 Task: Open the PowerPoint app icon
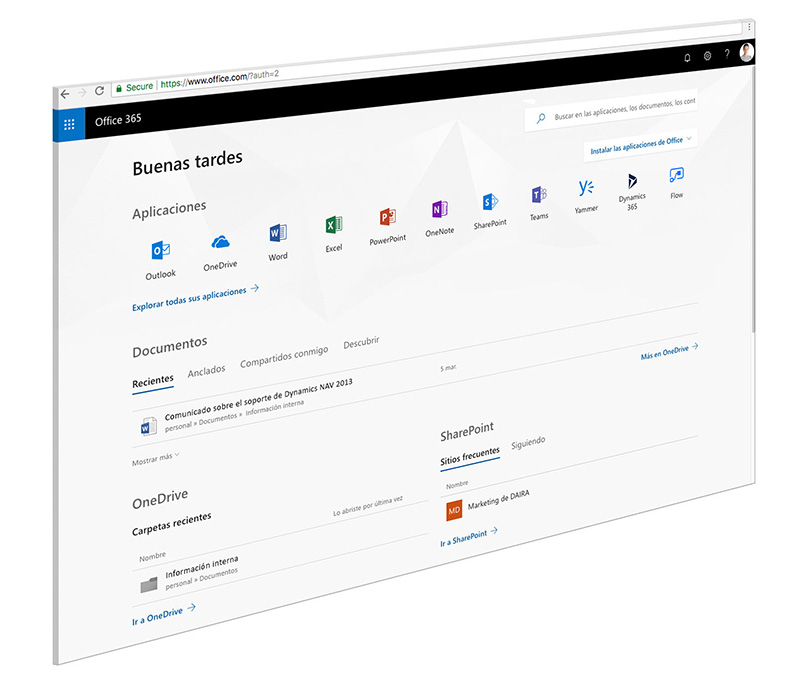388,217
